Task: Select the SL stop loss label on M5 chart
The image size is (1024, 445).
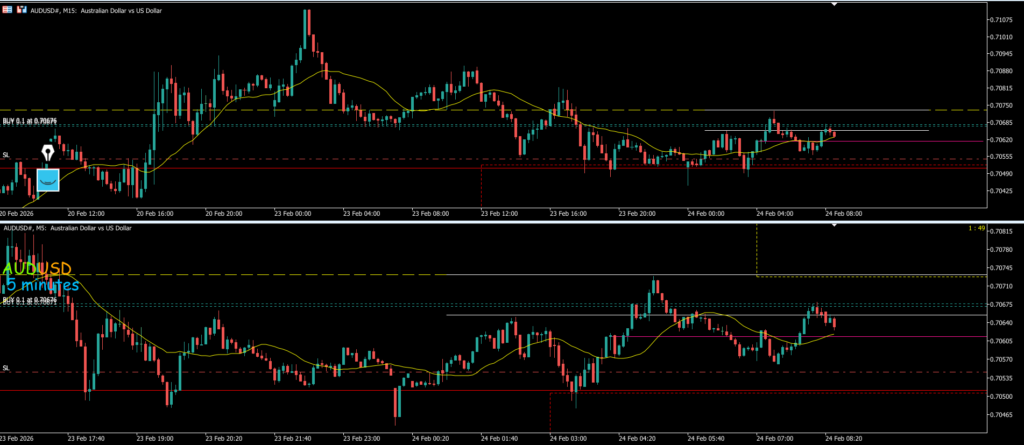Action: click(x=6, y=368)
